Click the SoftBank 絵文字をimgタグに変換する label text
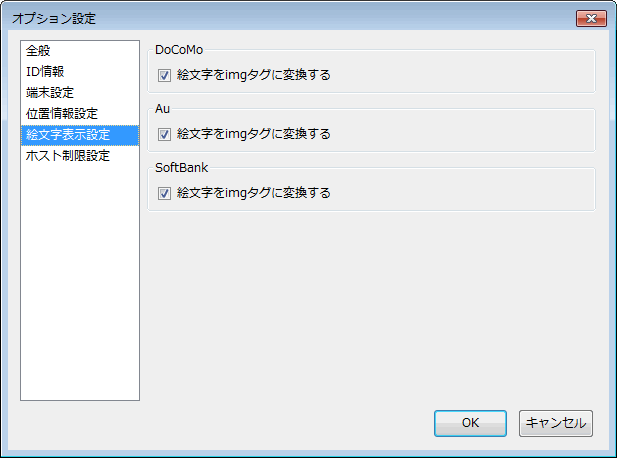The height and width of the screenshot is (458, 617). [253, 193]
